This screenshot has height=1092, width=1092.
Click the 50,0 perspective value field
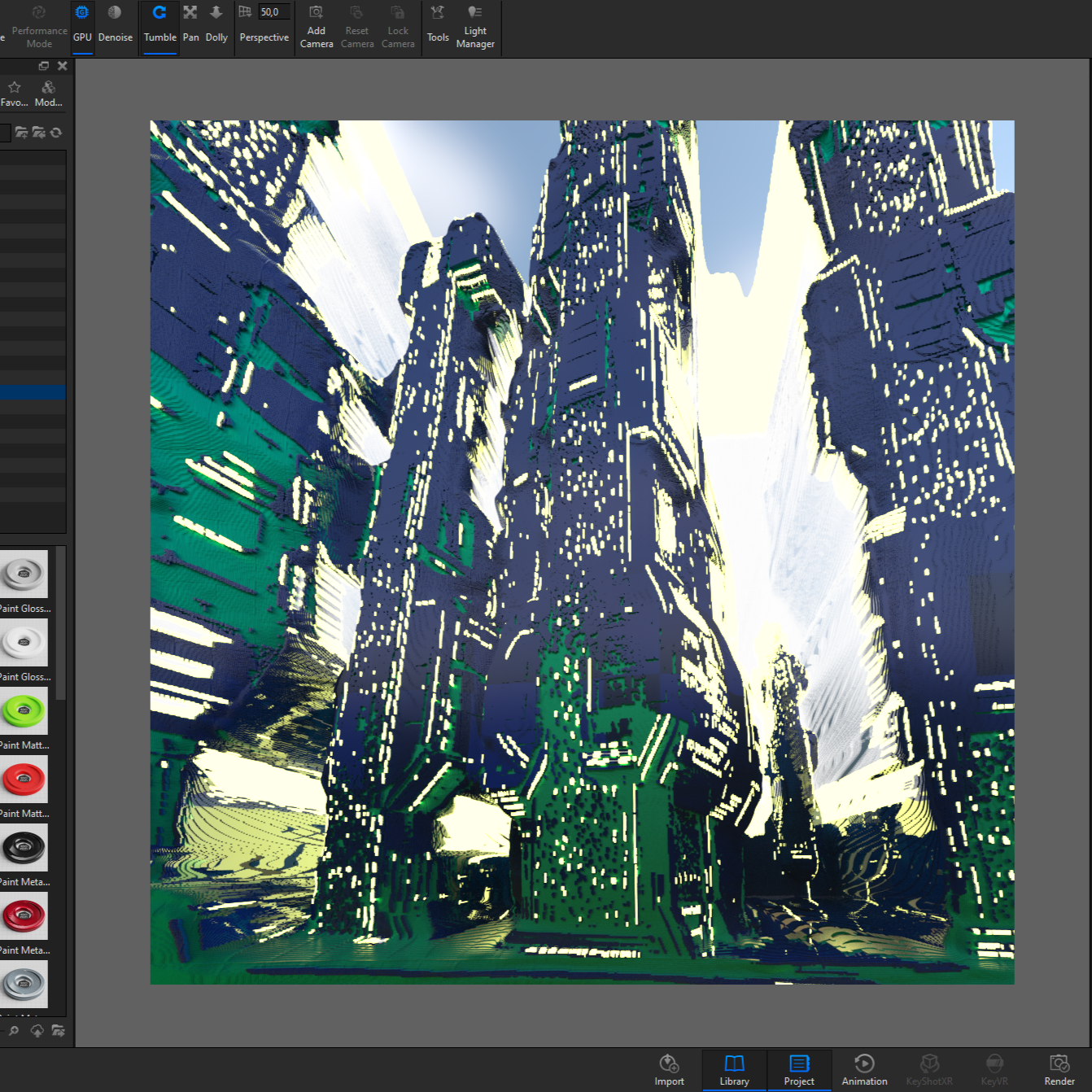[x=274, y=11]
